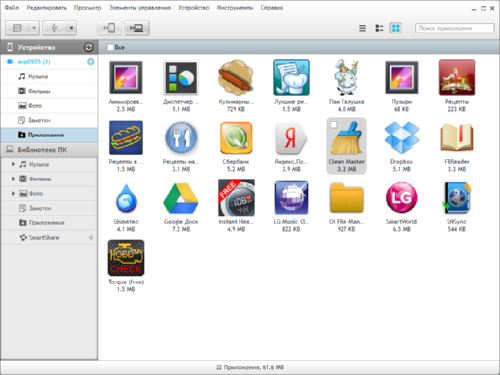Open device Заметки category
This screenshot has height=375, width=500.
click(x=49, y=120)
